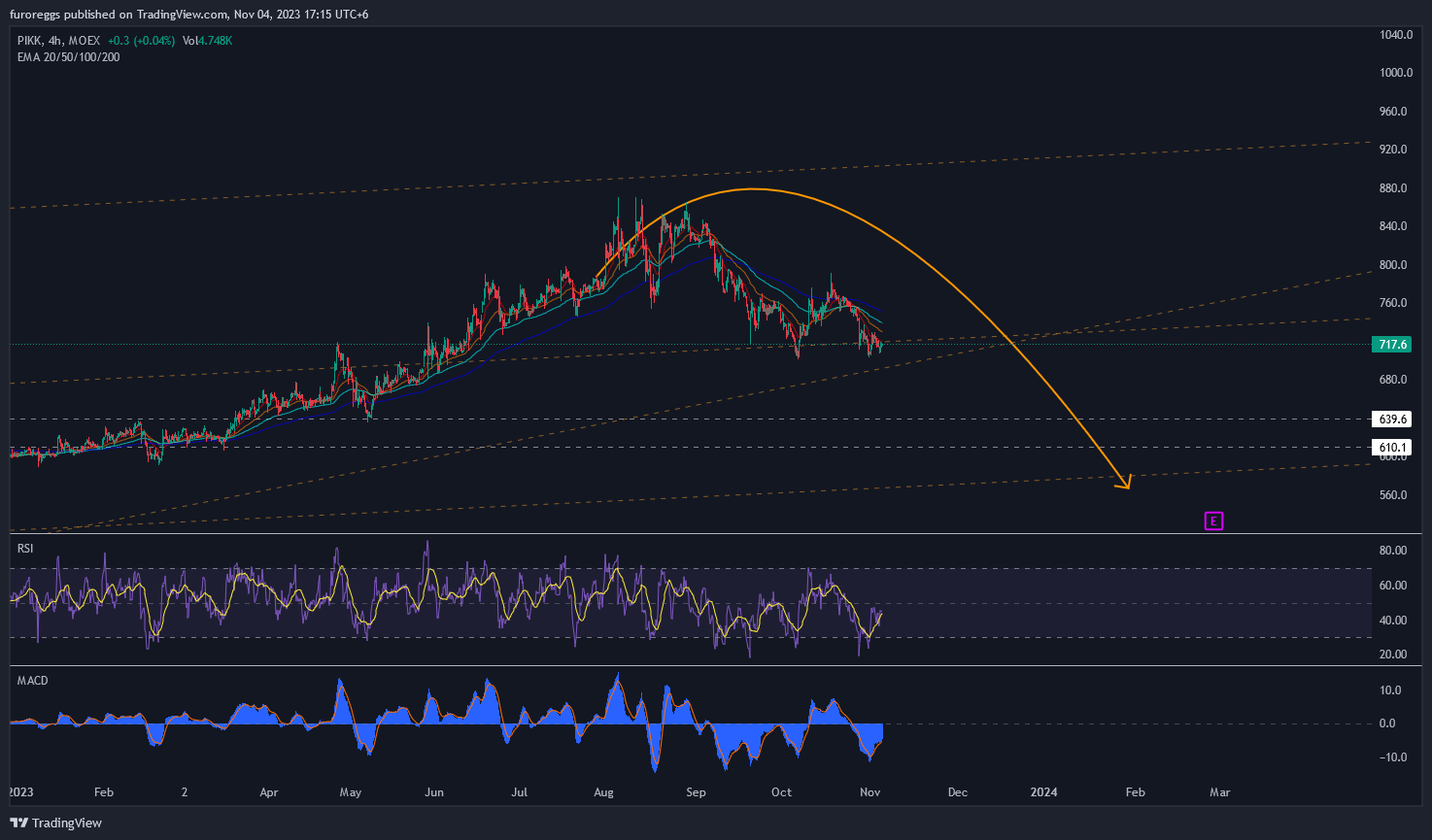Click the 760.0 price axis label
Screen dimensions: 1432x840
pyautogui.click(x=1393, y=303)
